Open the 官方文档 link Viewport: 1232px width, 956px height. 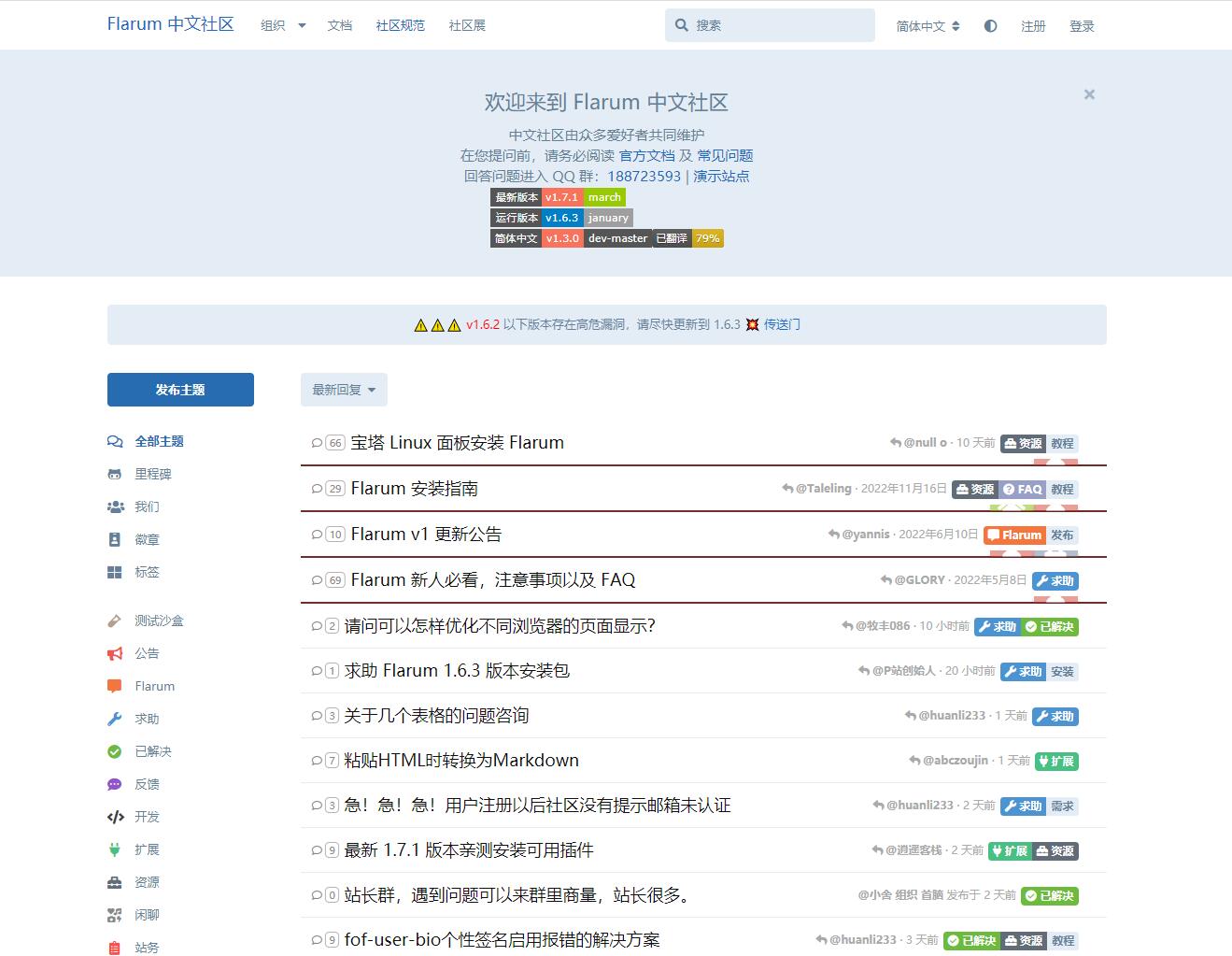[x=646, y=155]
